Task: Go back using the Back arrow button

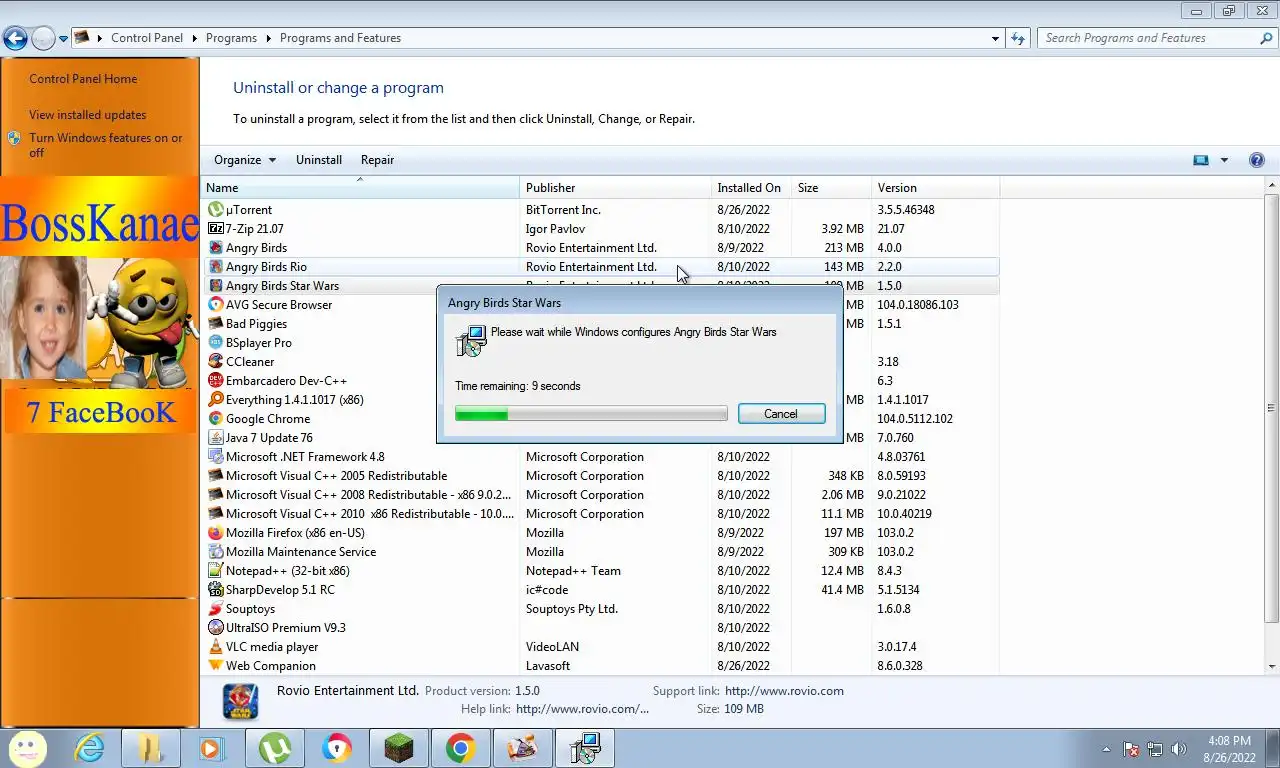Action: 15,38
